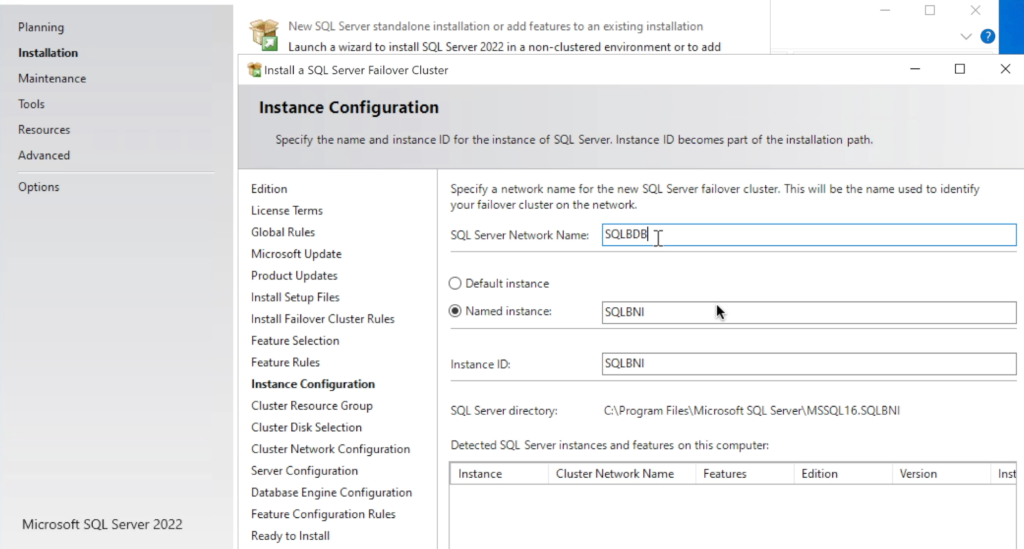Click the New SQL Server standalone installation link
Viewport: 1024px width, 549px height.
click(496, 26)
